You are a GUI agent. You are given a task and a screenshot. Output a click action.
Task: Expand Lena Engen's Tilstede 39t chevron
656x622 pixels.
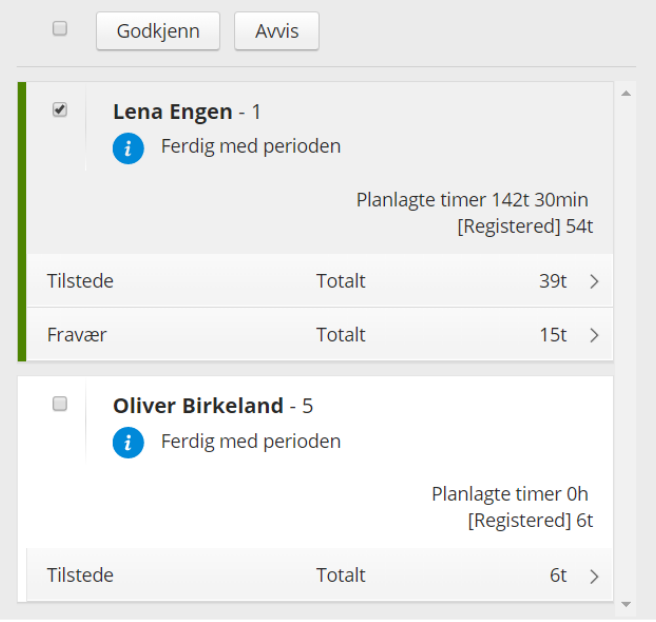594,282
